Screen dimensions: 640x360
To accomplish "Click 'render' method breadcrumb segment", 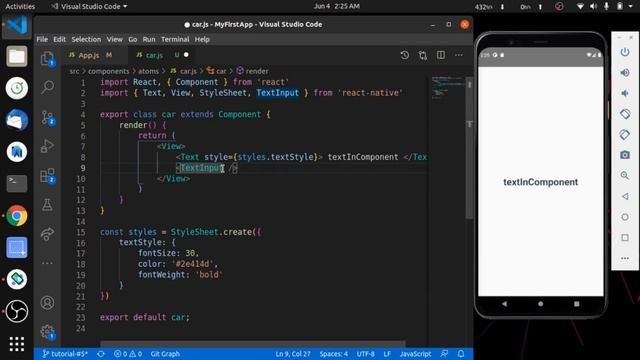I will [253, 71].
